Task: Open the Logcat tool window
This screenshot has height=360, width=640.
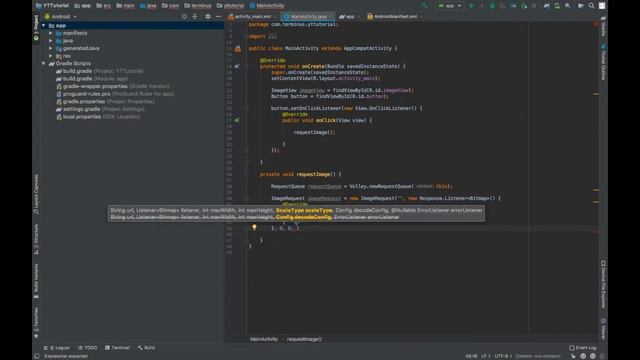Action: (x=57, y=348)
